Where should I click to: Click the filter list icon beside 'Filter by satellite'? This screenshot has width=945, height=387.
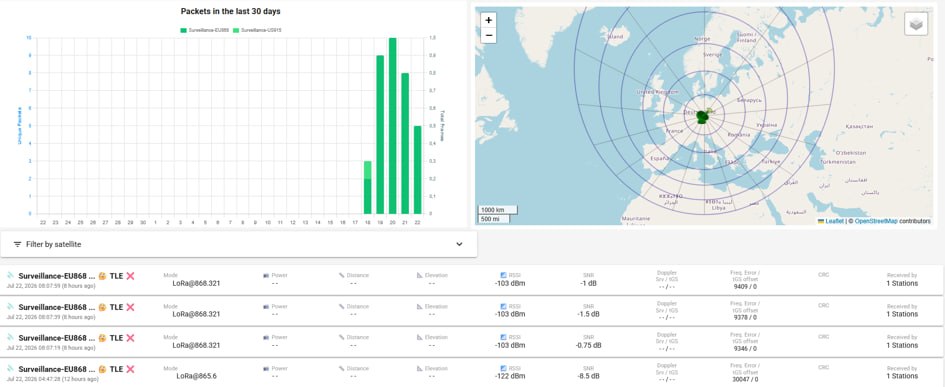point(17,244)
